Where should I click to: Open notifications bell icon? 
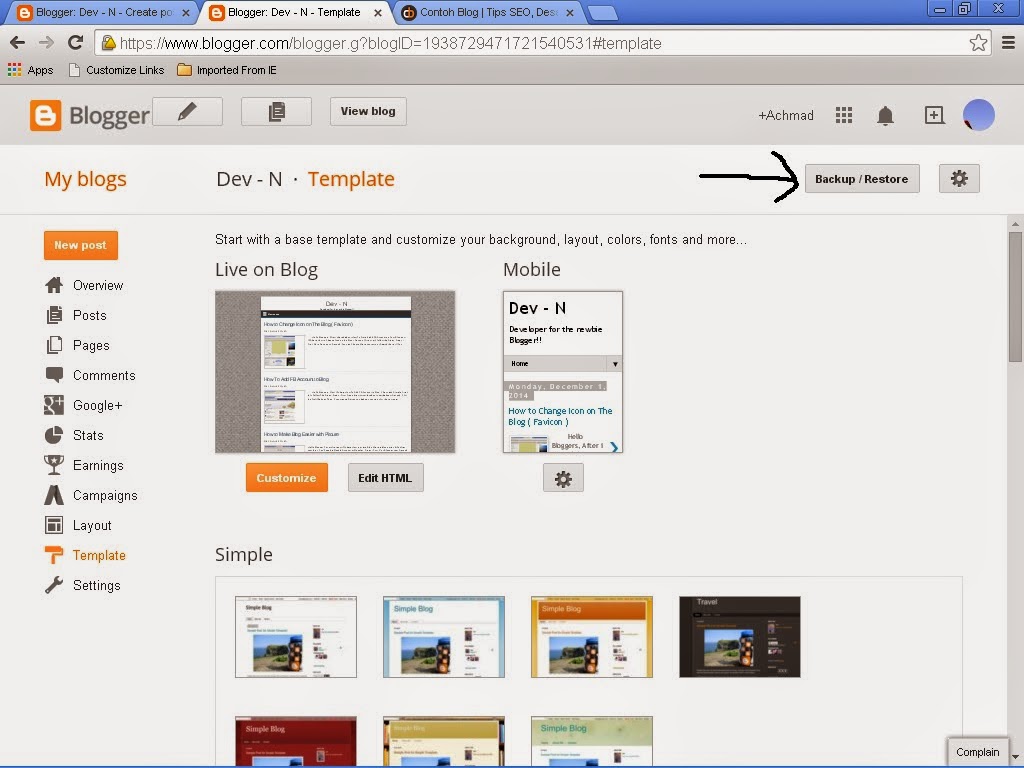(x=885, y=116)
